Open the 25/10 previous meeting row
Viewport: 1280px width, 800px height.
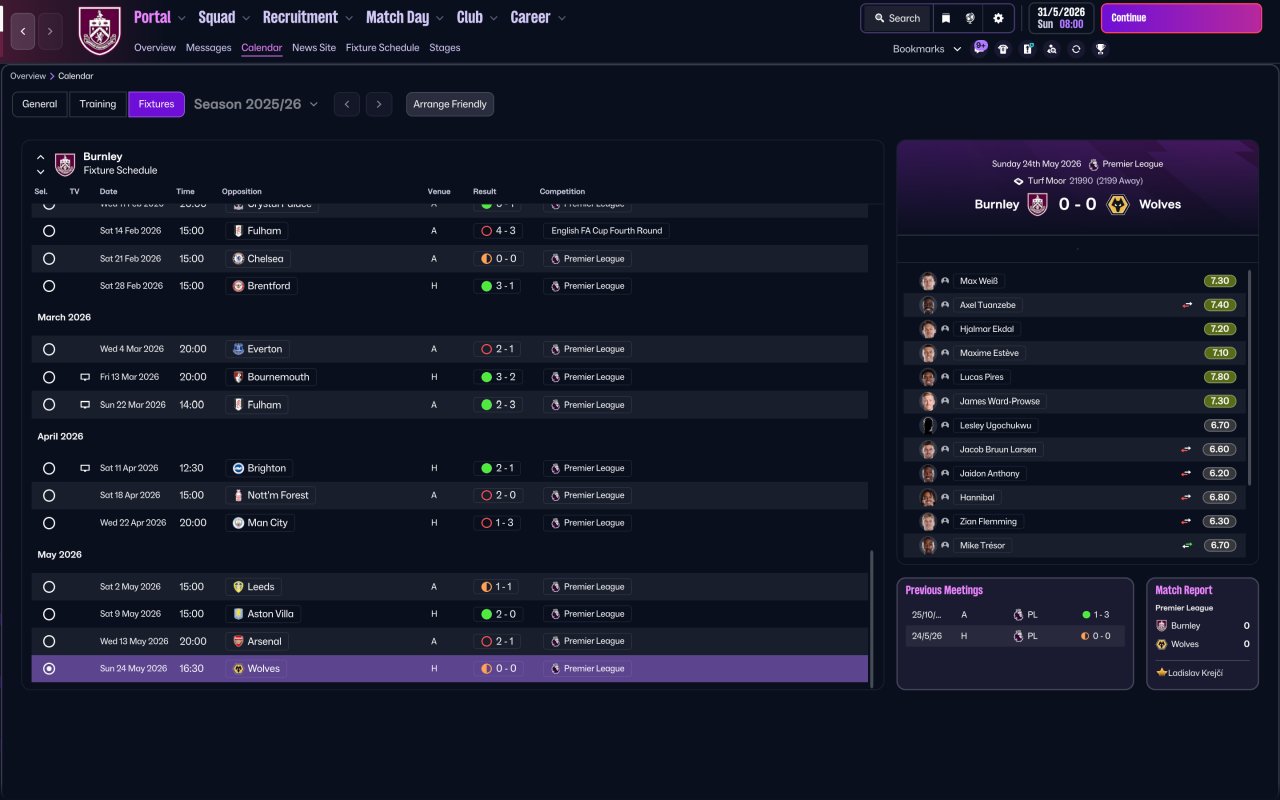[x=1014, y=615]
